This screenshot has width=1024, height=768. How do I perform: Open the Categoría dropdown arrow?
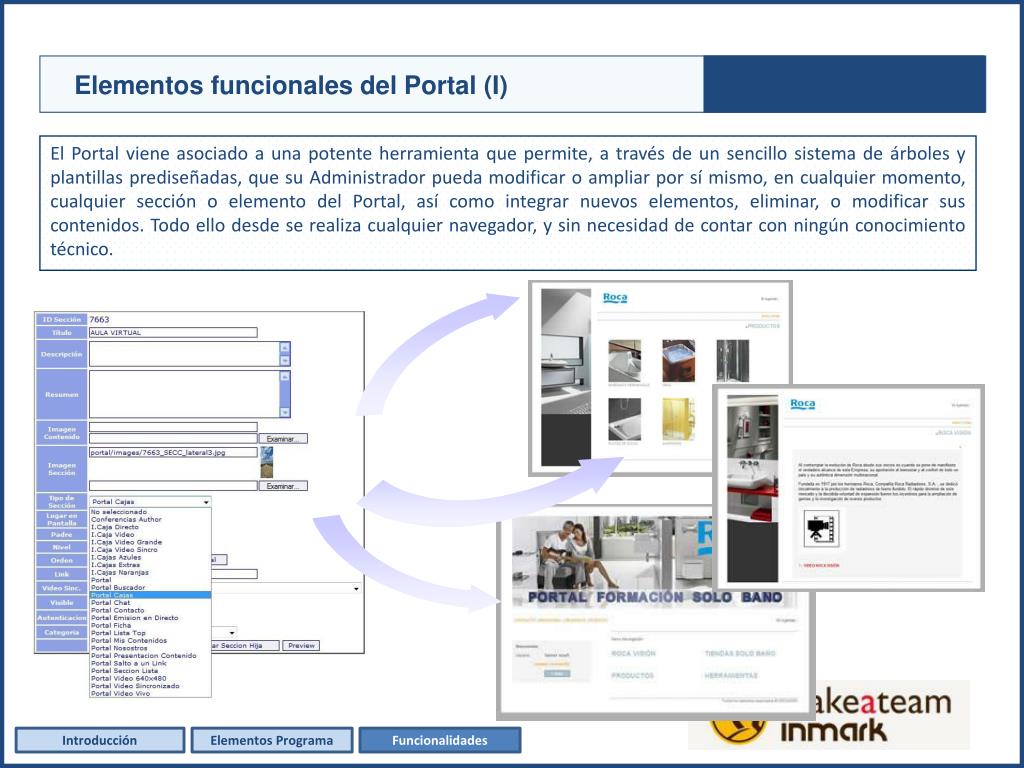(232, 633)
